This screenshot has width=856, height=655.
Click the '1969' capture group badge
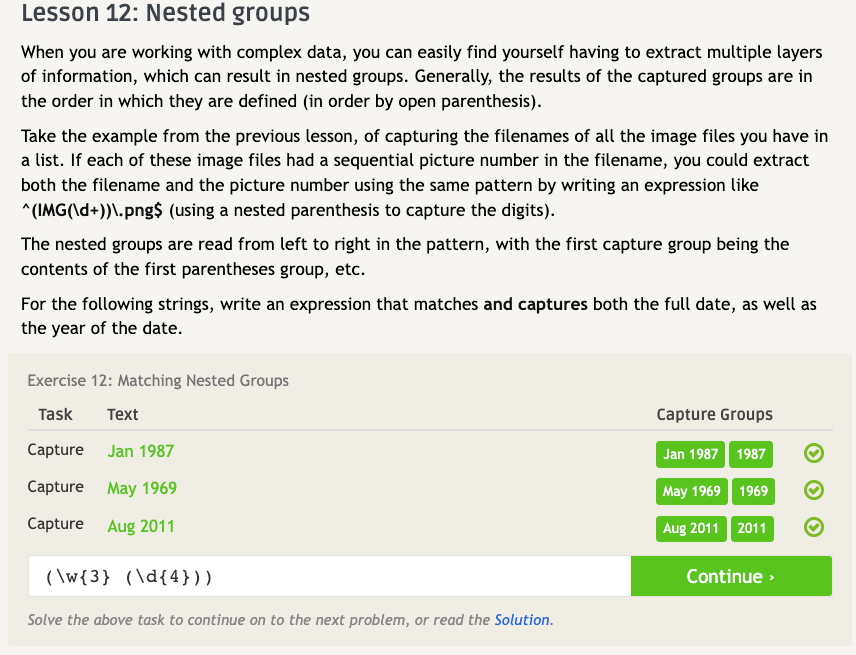coord(753,491)
